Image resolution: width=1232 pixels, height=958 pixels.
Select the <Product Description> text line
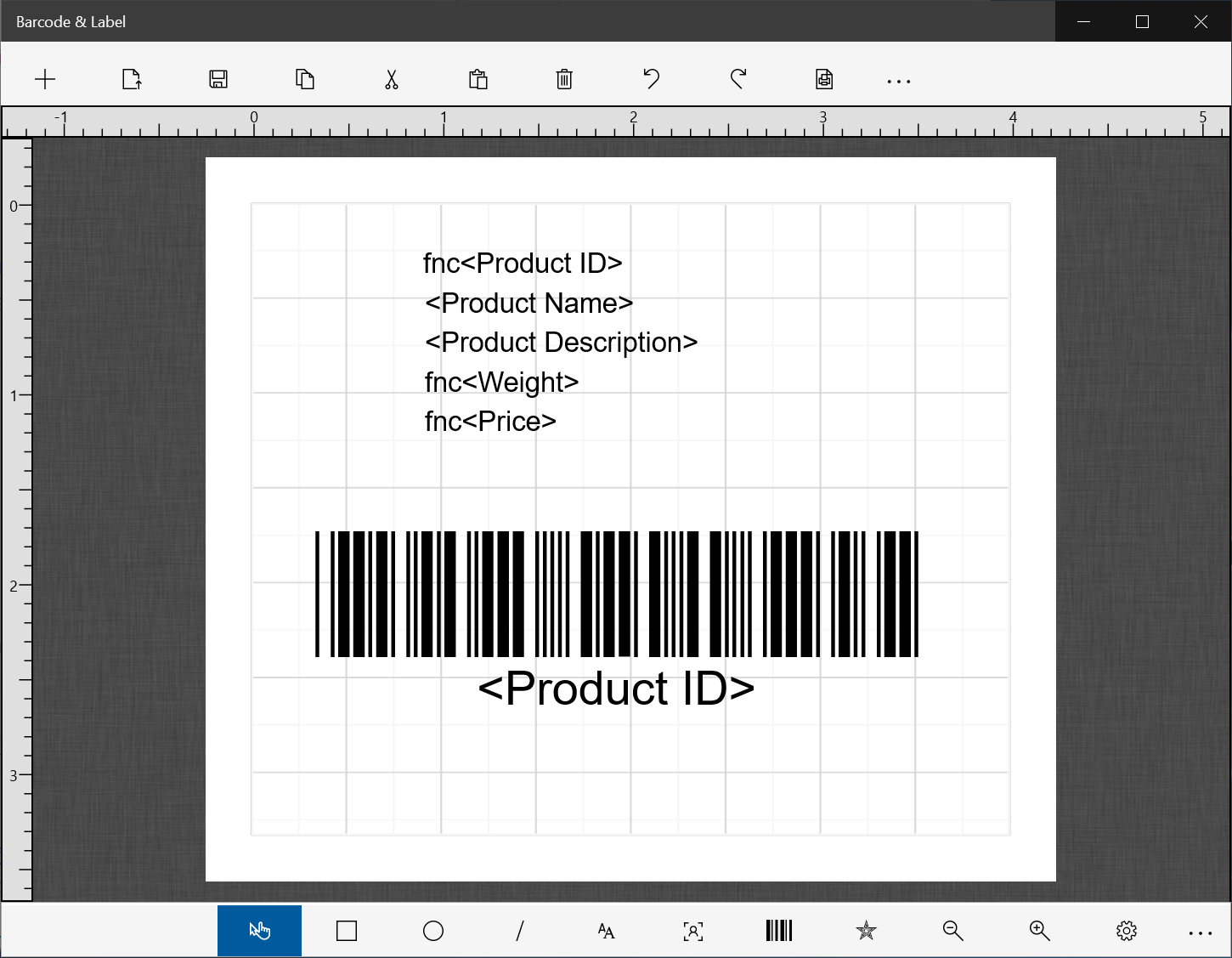pyautogui.click(x=561, y=343)
